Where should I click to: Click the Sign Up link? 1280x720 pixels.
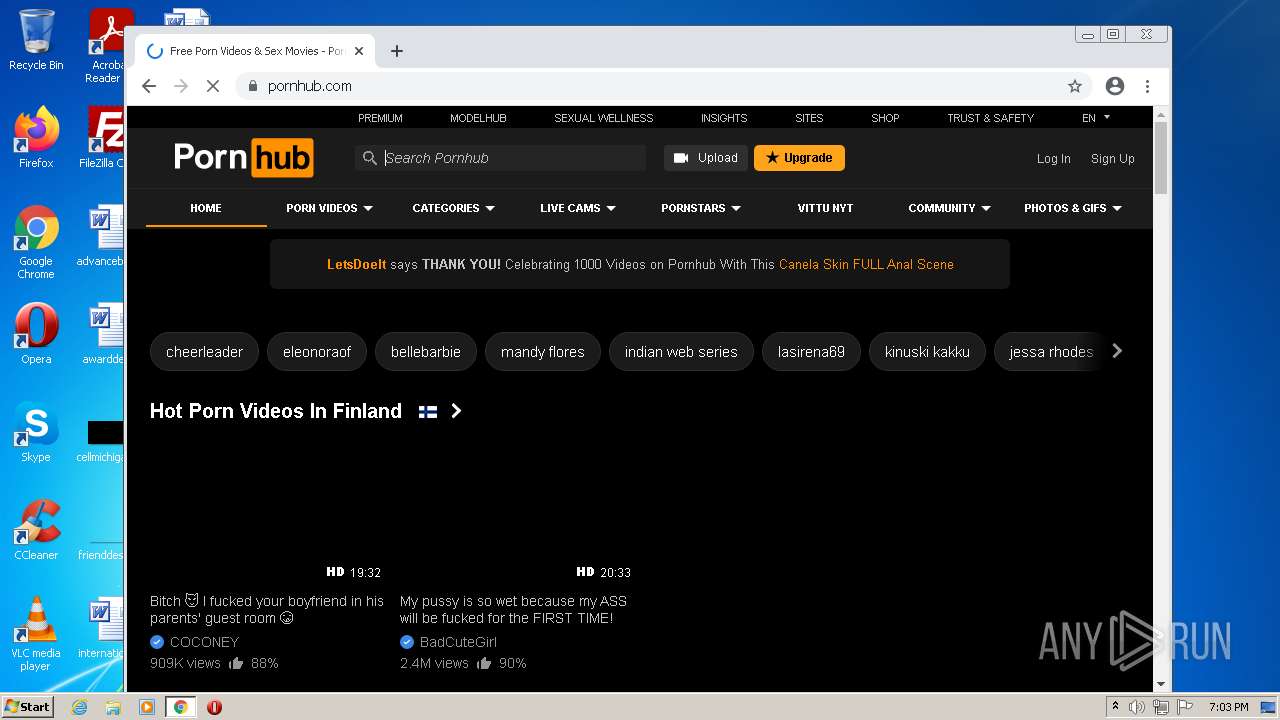(x=1112, y=159)
